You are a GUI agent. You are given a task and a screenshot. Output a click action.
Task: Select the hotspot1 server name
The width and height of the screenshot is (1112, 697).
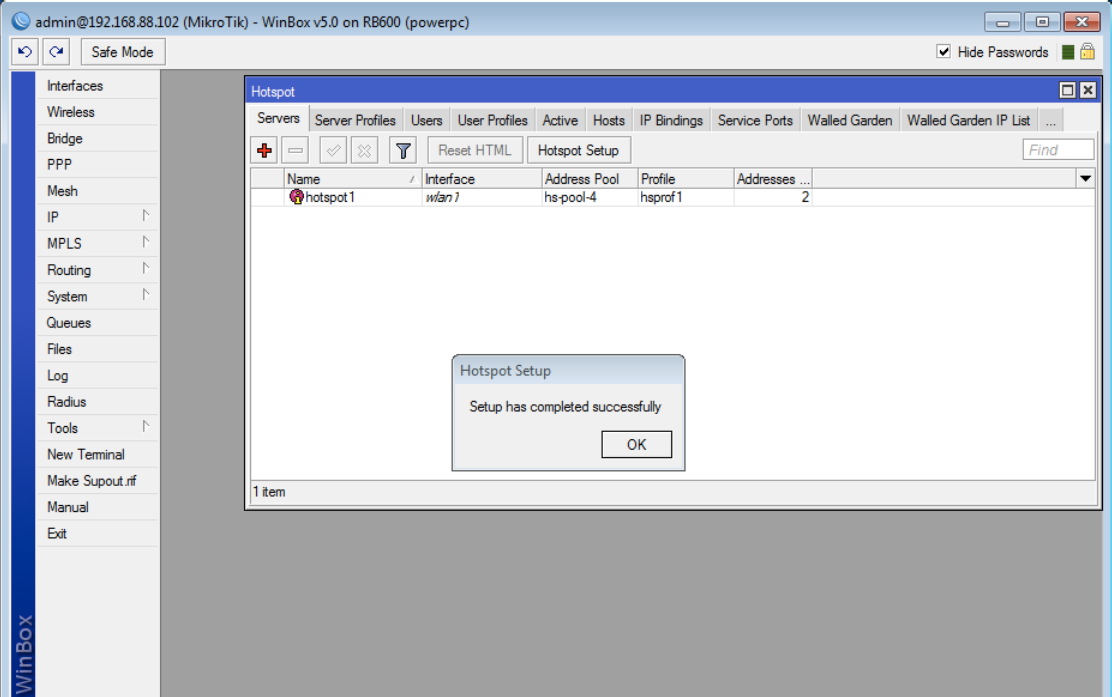click(330, 197)
